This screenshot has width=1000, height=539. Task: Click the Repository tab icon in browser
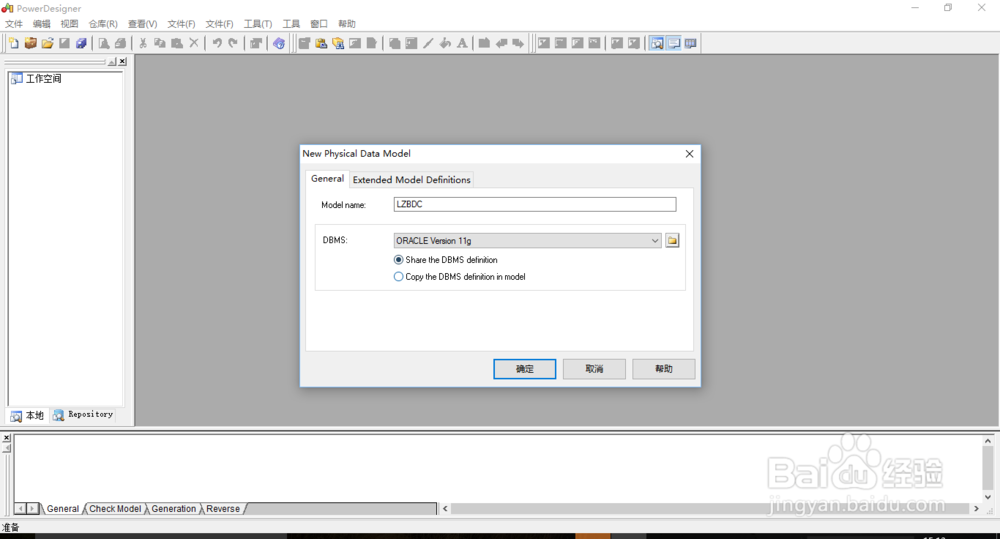tap(58, 415)
